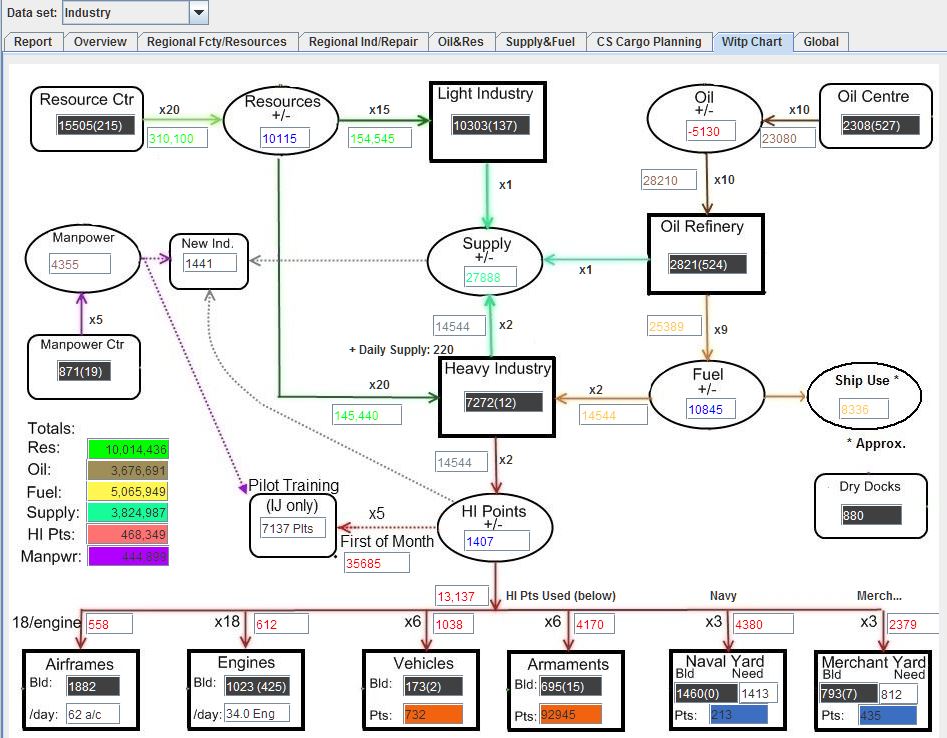
Task: Click the yellow Fuel total swatch
Action: (x=128, y=492)
